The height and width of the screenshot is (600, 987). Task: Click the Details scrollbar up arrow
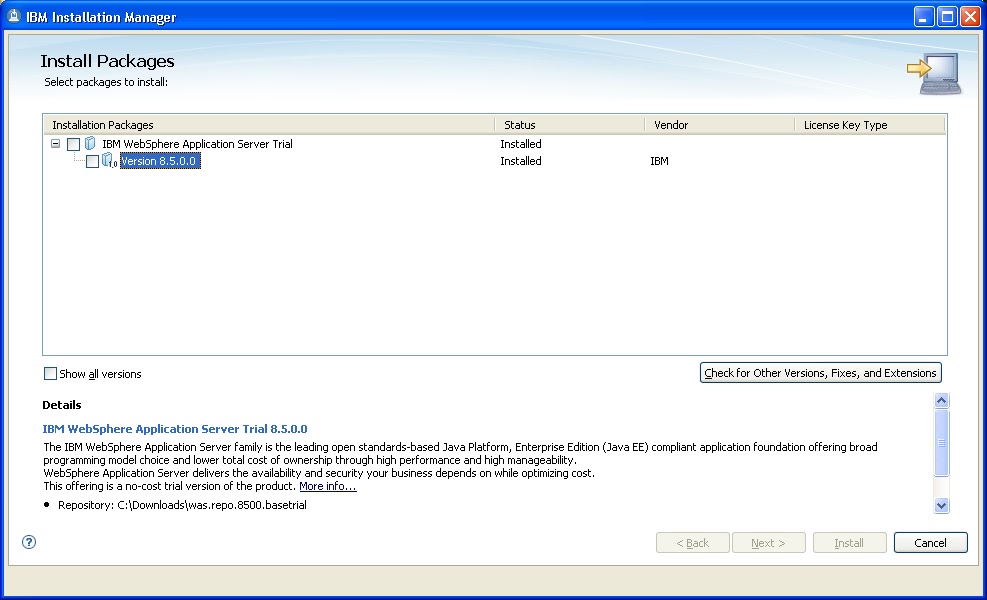942,400
